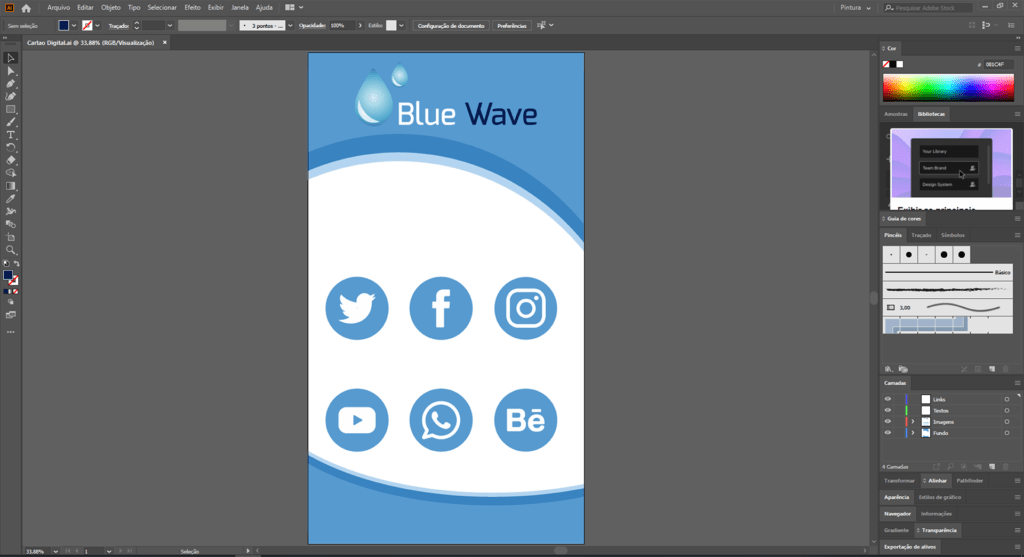Open the Pintura workspace dropdown
This screenshot has height=557, width=1024.
(856, 8)
